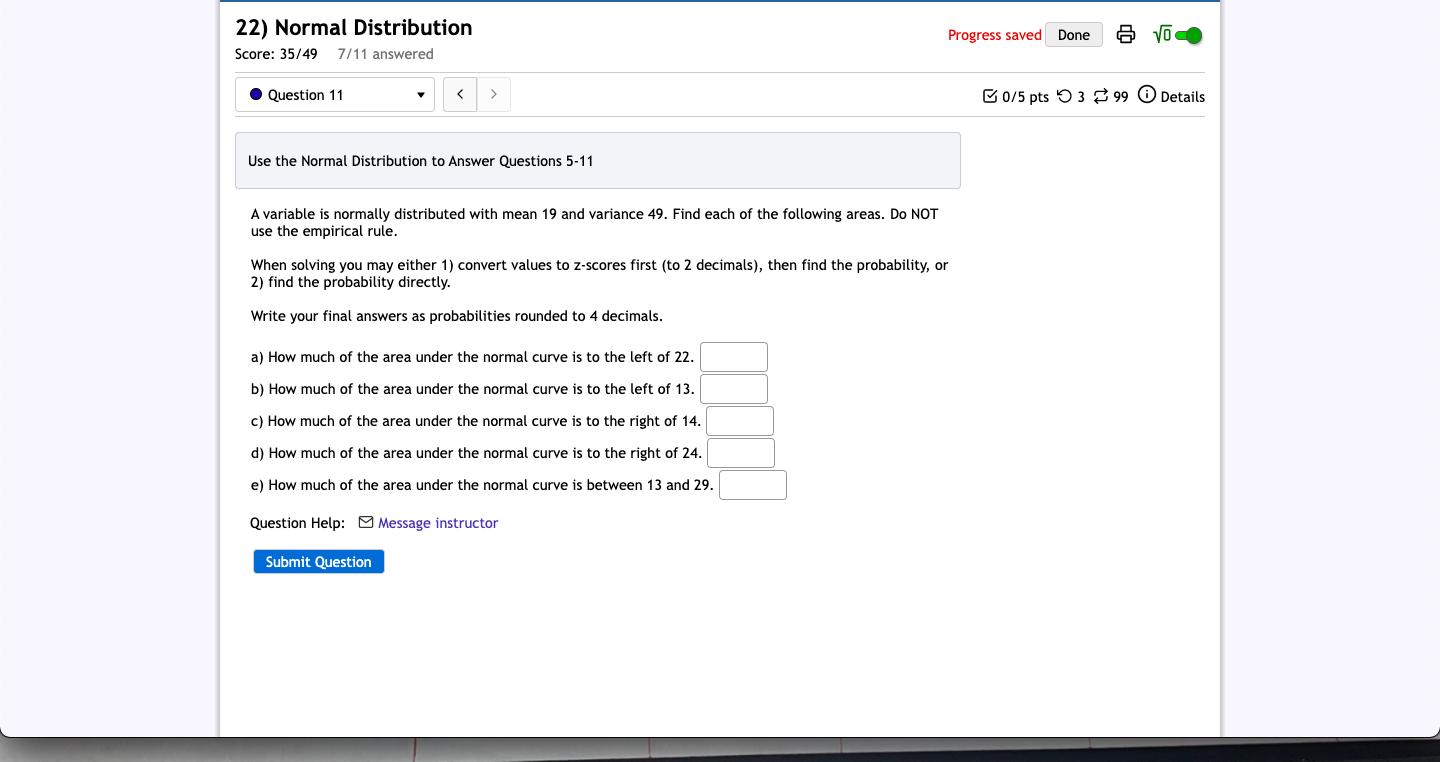Open the print dialog
This screenshot has height=762, width=1440.
click(x=1126, y=34)
